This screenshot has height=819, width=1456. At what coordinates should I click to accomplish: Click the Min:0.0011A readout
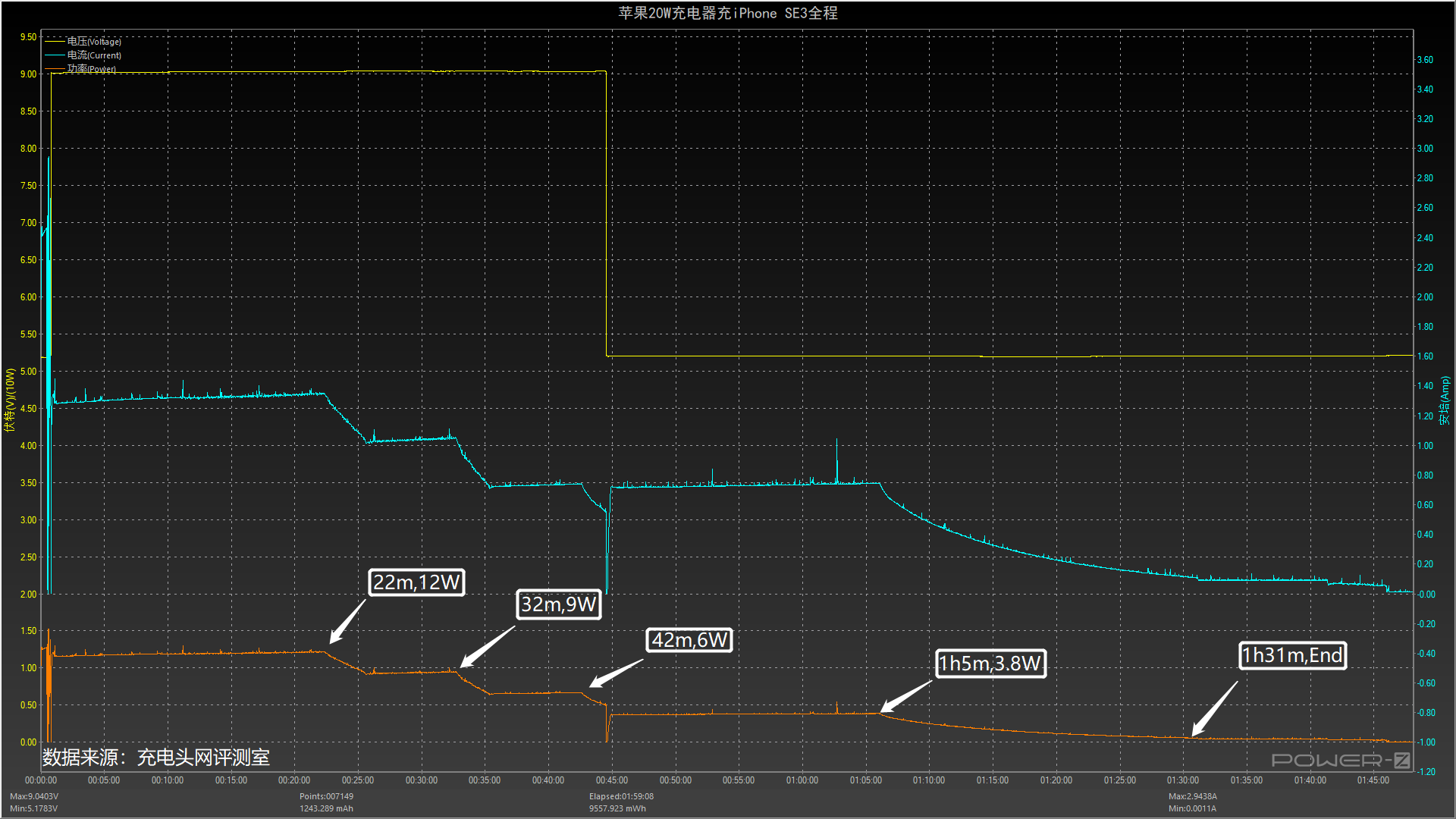click(1192, 808)
